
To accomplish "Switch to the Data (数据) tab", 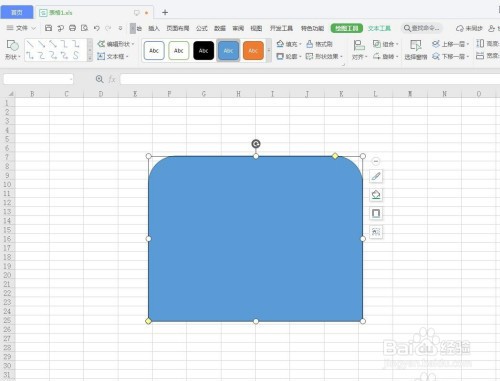I will click(220, 28).
